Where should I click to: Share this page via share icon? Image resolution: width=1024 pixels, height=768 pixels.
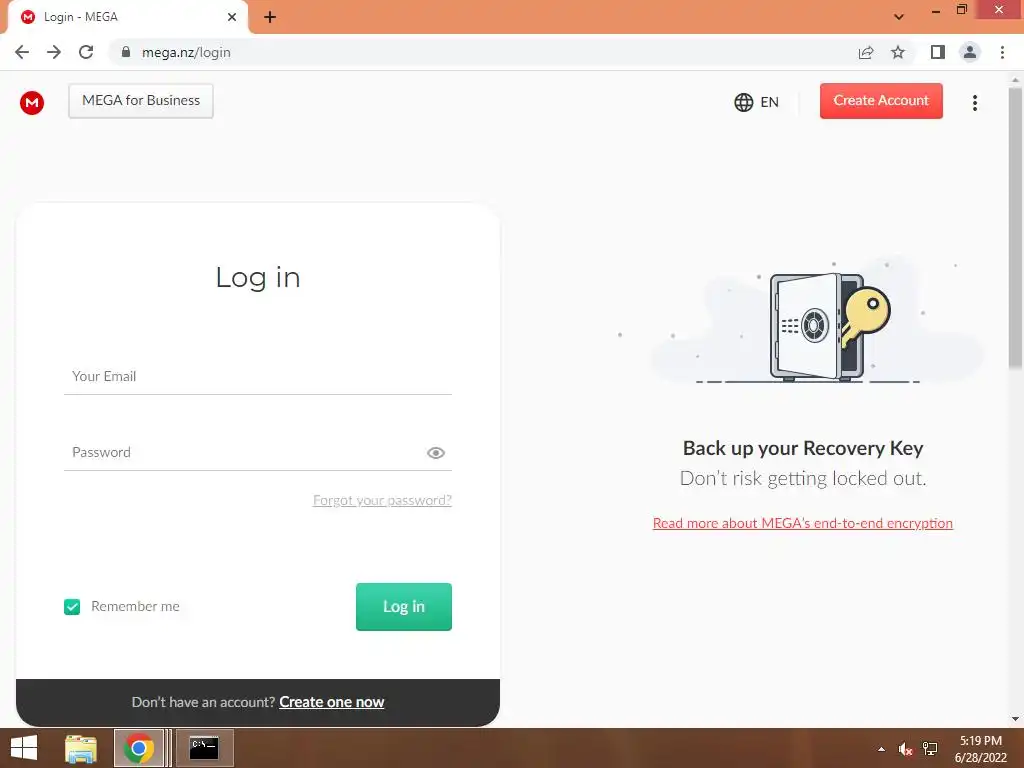866,52
